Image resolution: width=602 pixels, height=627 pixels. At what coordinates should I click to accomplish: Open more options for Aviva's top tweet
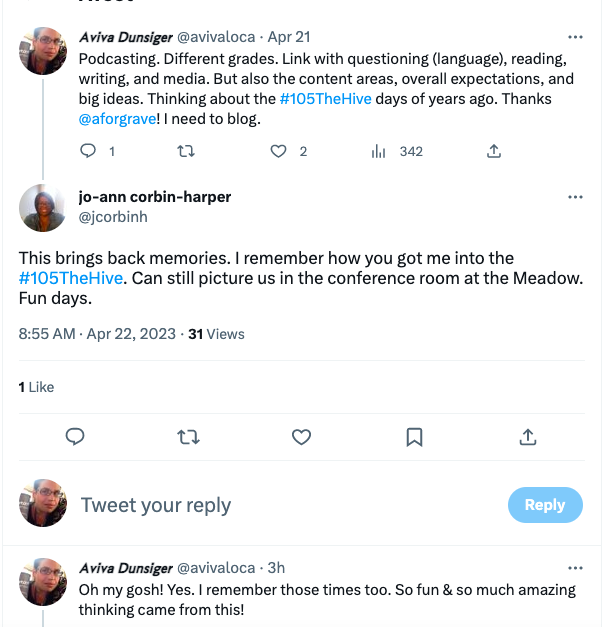[x=575, y=36]
